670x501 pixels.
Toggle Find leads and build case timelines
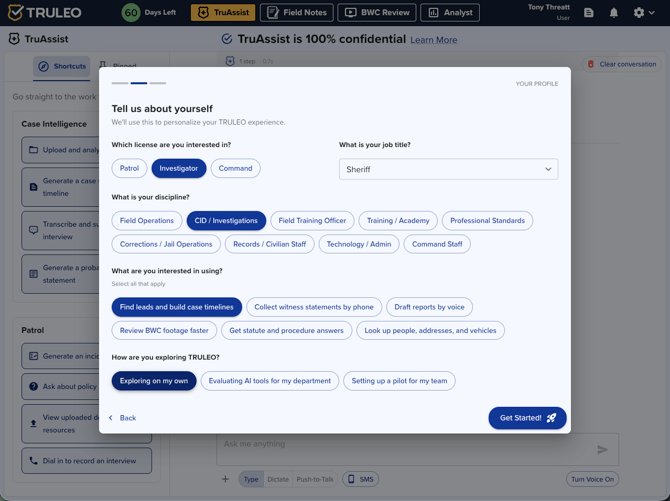click(176, 307)
